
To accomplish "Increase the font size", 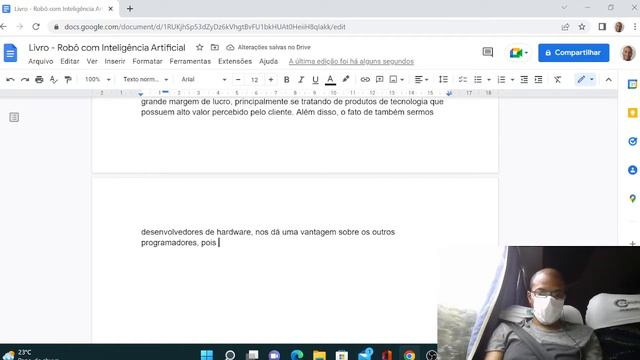I will [271, 80].
